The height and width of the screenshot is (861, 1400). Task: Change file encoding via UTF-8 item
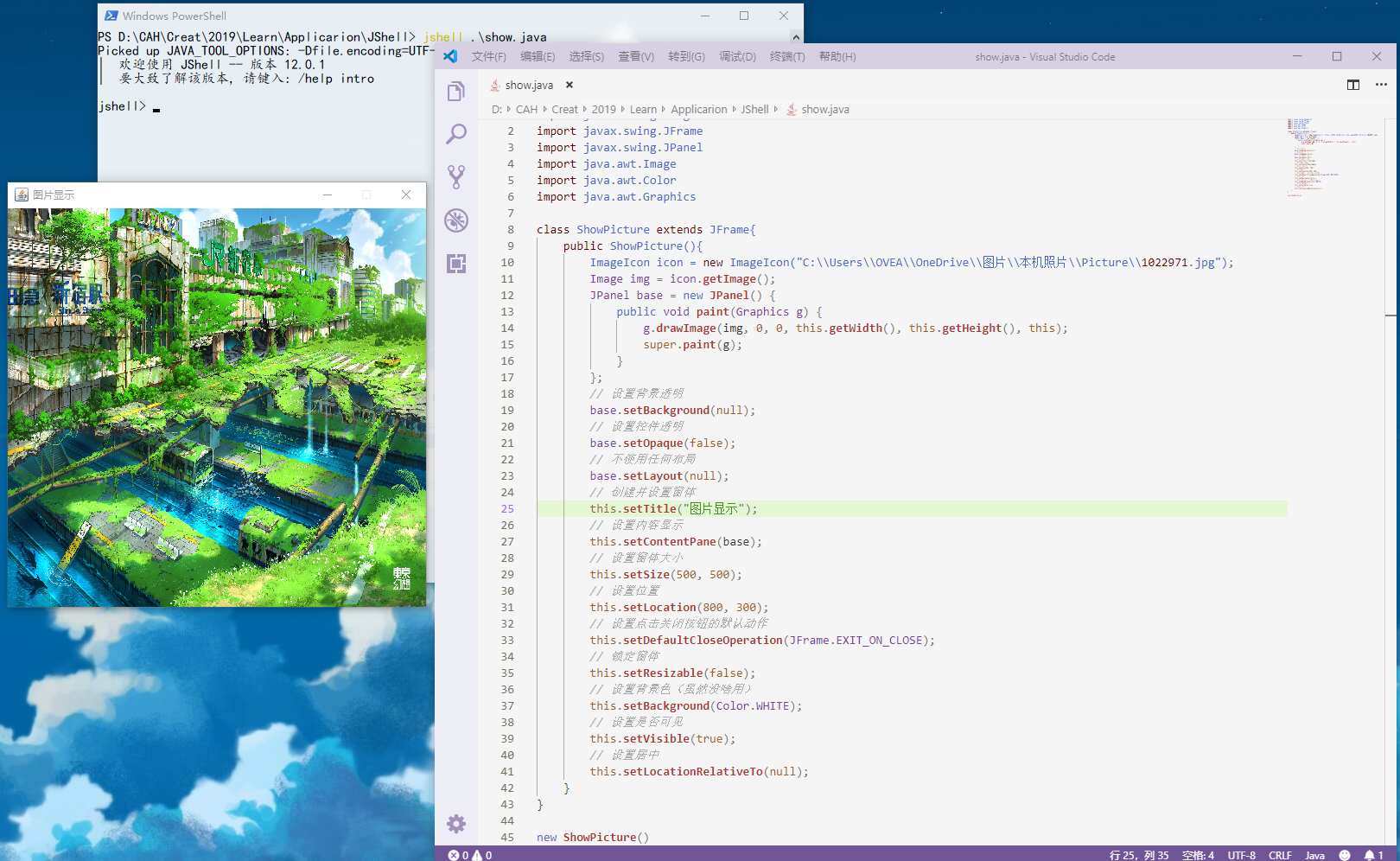click(1242, 855)
